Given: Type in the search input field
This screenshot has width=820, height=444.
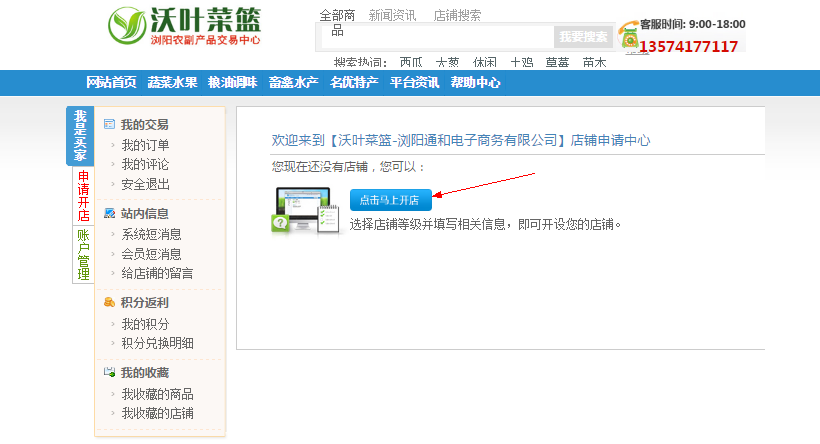Looking at the screenshot, I should [x=440, y=37].
